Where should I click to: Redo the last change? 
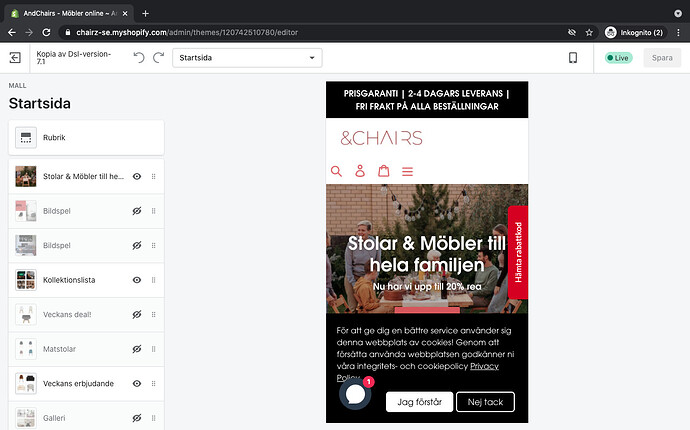(158, 58)
